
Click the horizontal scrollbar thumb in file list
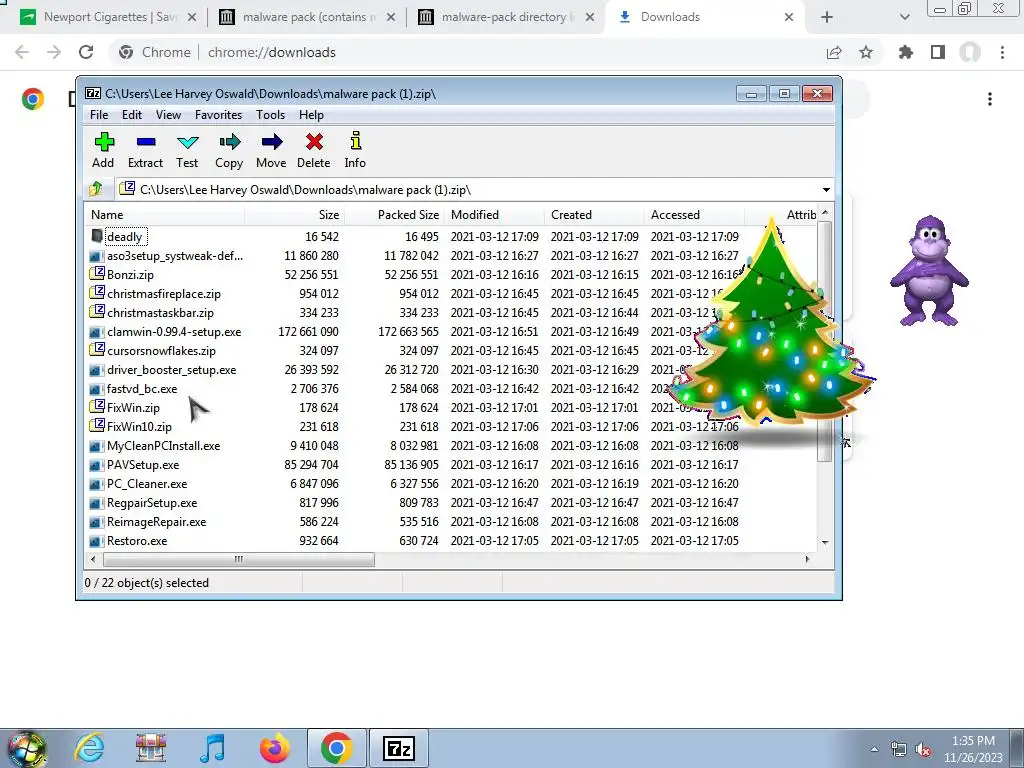pyautogui.click(x=239, y=560)
